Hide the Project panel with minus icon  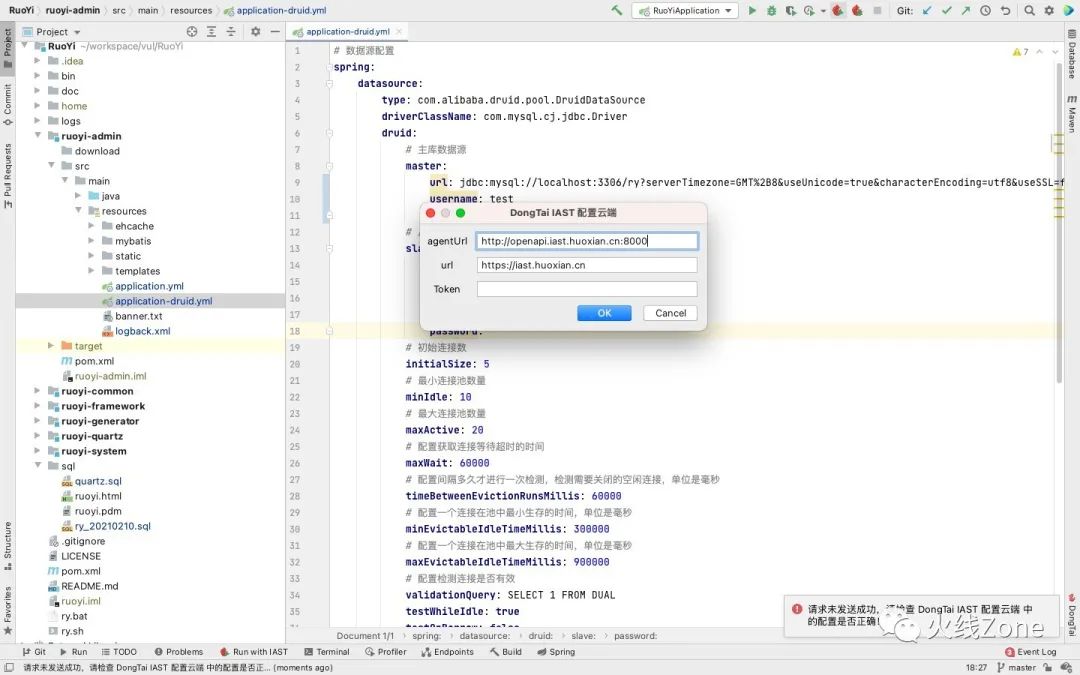pos(275,32)
